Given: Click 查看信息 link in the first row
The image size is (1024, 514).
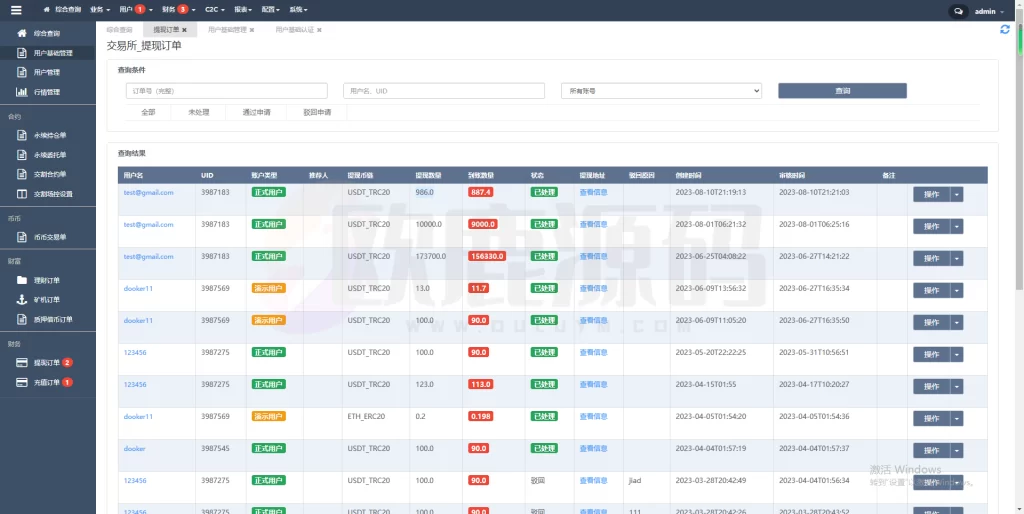Looking at the screenshot, I should [x=593, y=193].
